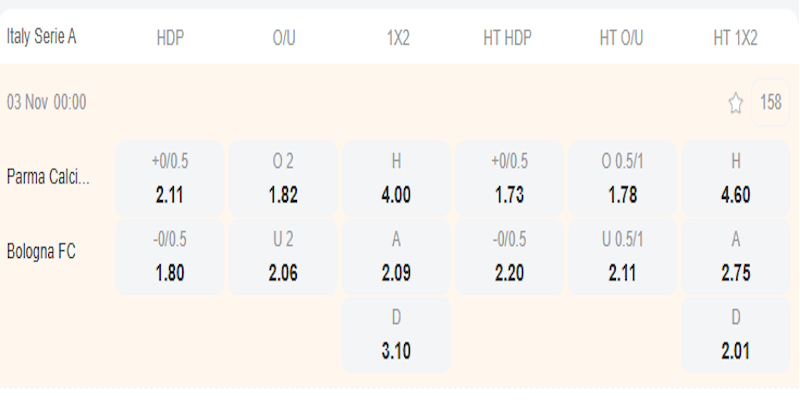The image size is (800, 400).
Task: Bet Over 2 goals at 1.82
Action: click(x=283, y=179)
